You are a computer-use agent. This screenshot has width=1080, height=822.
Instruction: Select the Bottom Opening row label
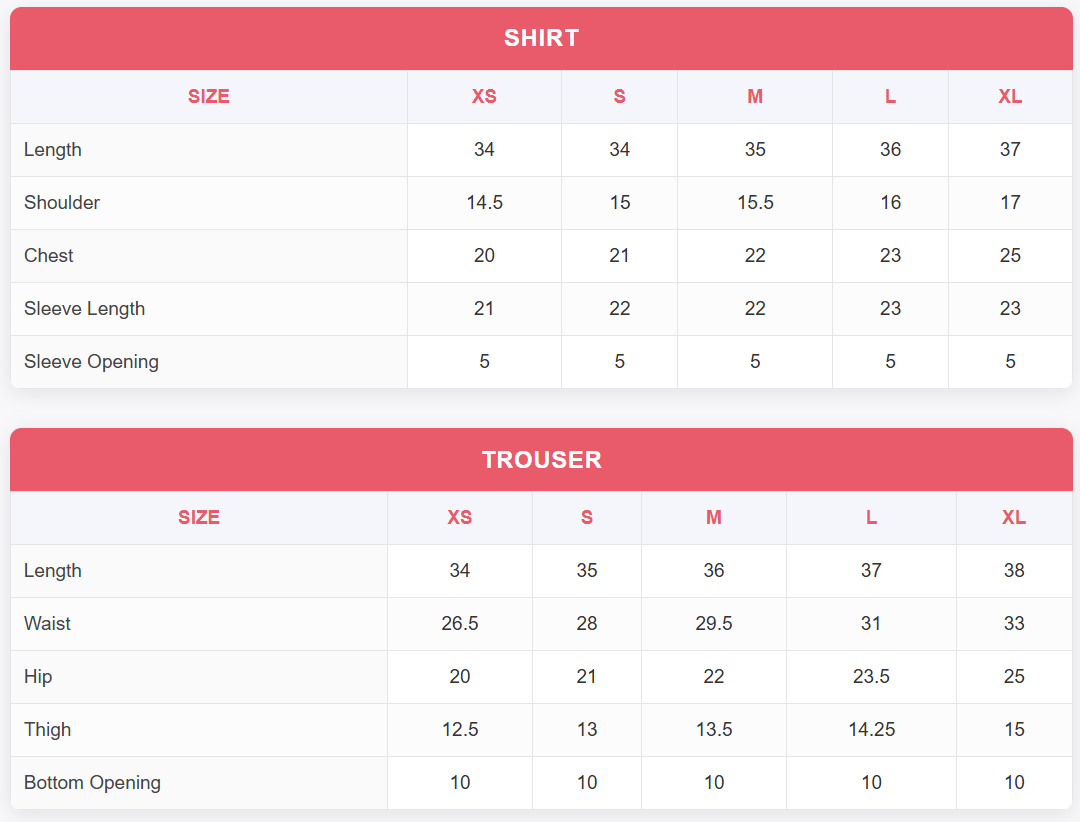pos(92,783)
